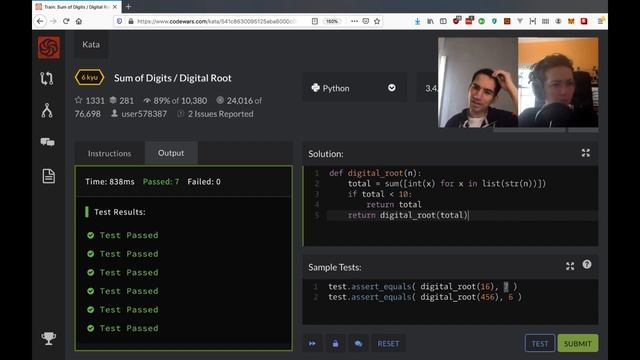Click the skip forward kata button

pos(312,344)
